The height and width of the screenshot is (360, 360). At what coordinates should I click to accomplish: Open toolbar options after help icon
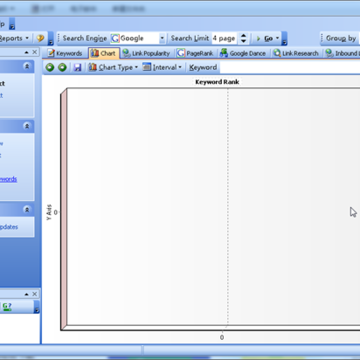[x=51, y=39]
